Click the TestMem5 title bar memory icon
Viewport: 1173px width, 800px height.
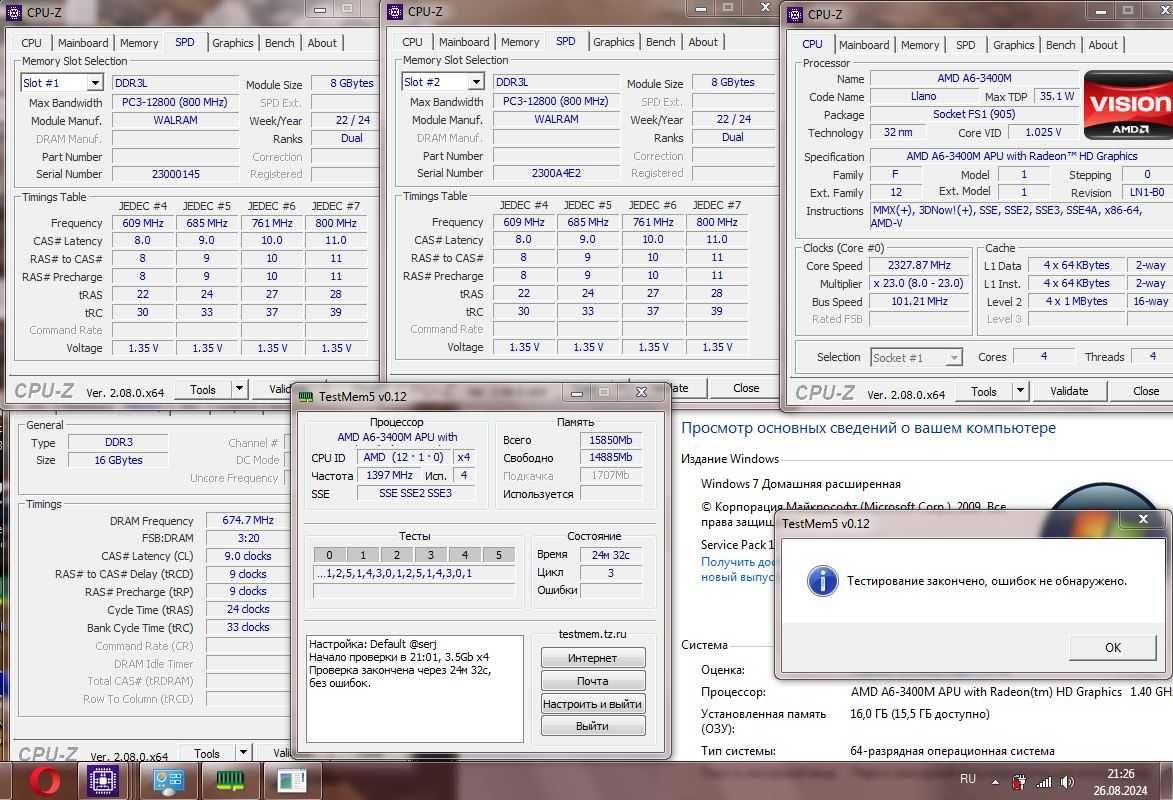click(305, 397)
